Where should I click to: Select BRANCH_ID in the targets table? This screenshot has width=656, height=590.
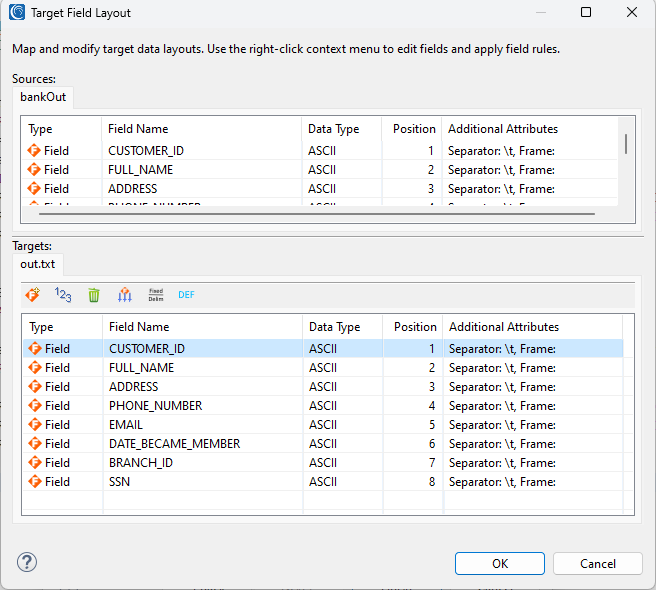(323, 463)
